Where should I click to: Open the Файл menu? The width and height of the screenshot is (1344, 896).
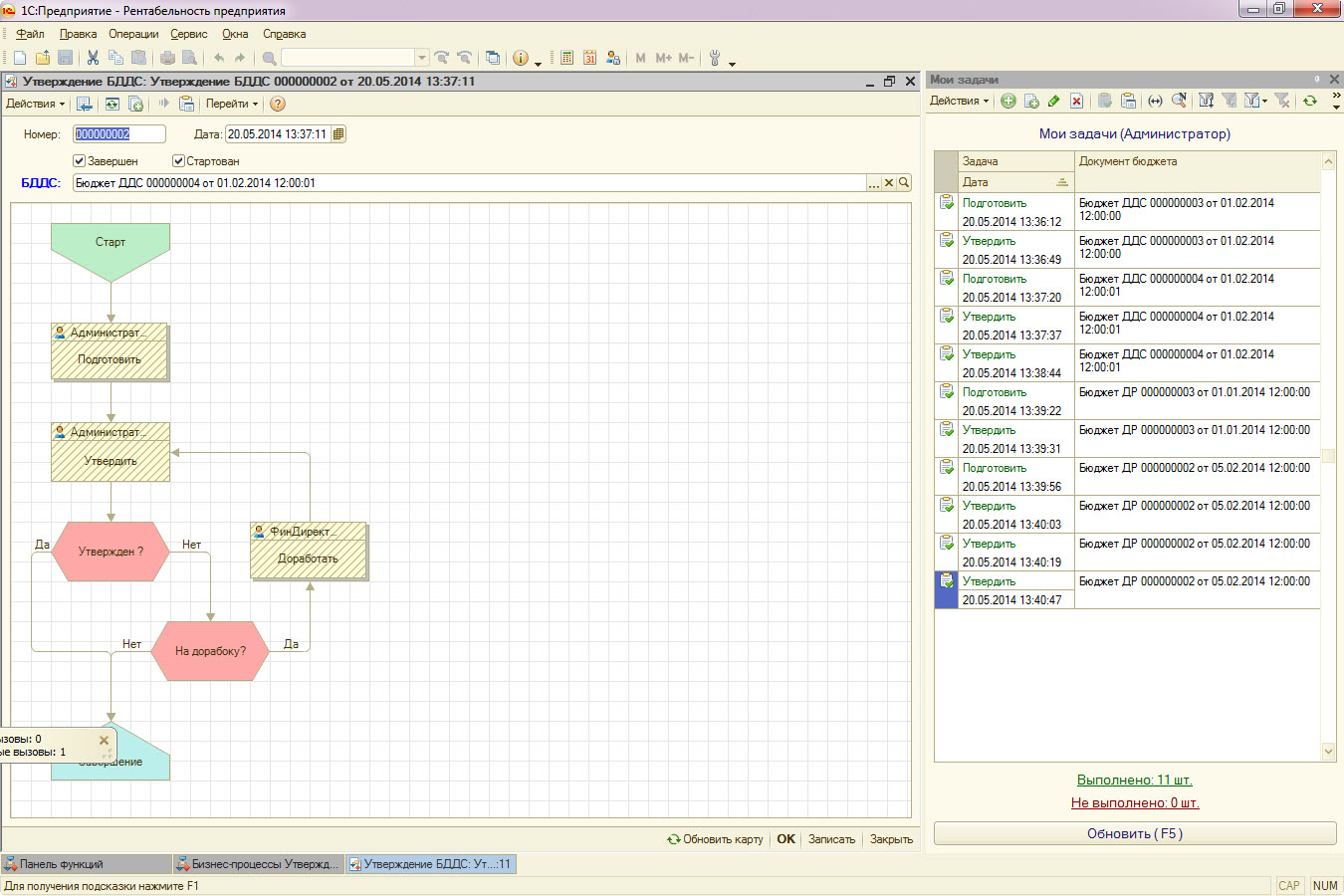30,34
